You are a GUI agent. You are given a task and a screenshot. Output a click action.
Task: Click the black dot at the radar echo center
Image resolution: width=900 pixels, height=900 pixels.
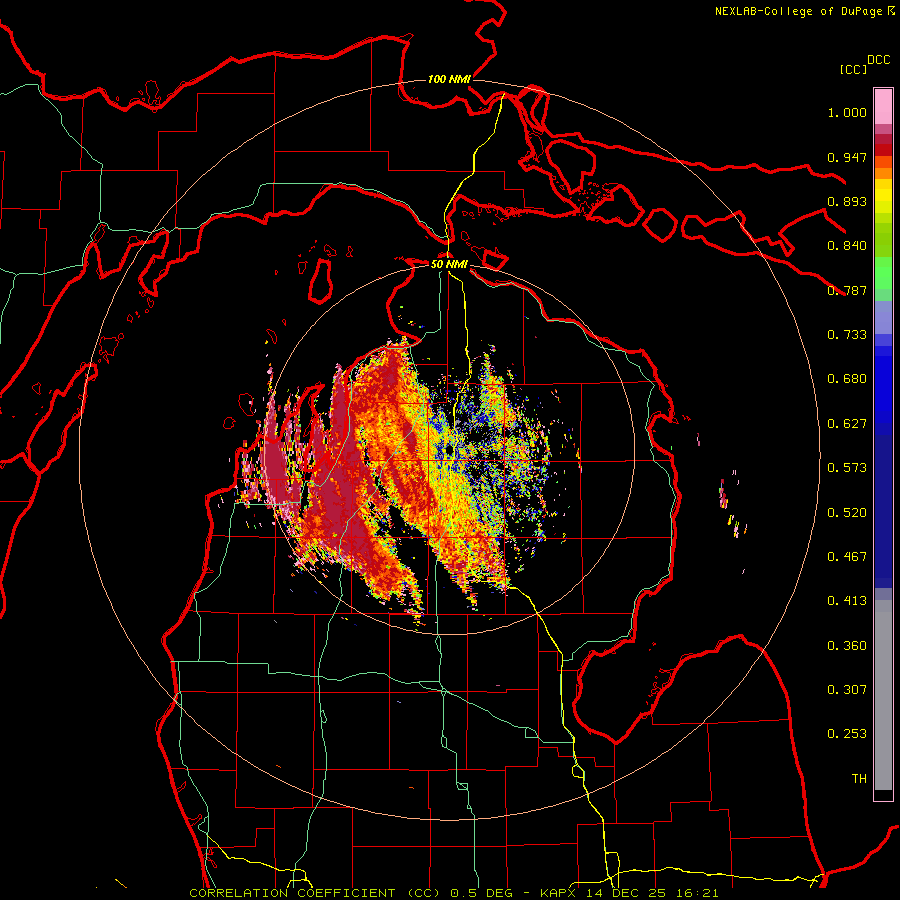click(x=448, y=452)
